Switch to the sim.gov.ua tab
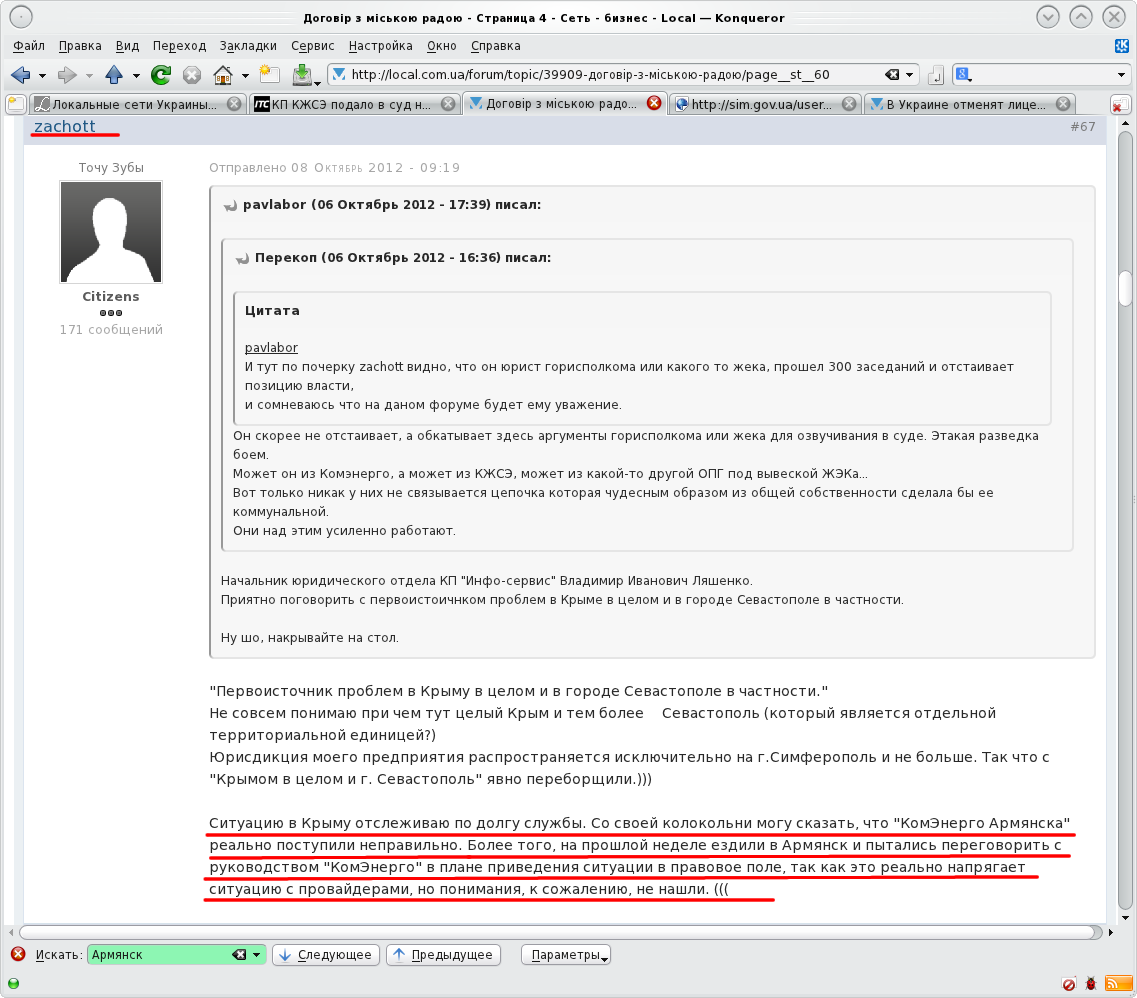 [766, 104]
